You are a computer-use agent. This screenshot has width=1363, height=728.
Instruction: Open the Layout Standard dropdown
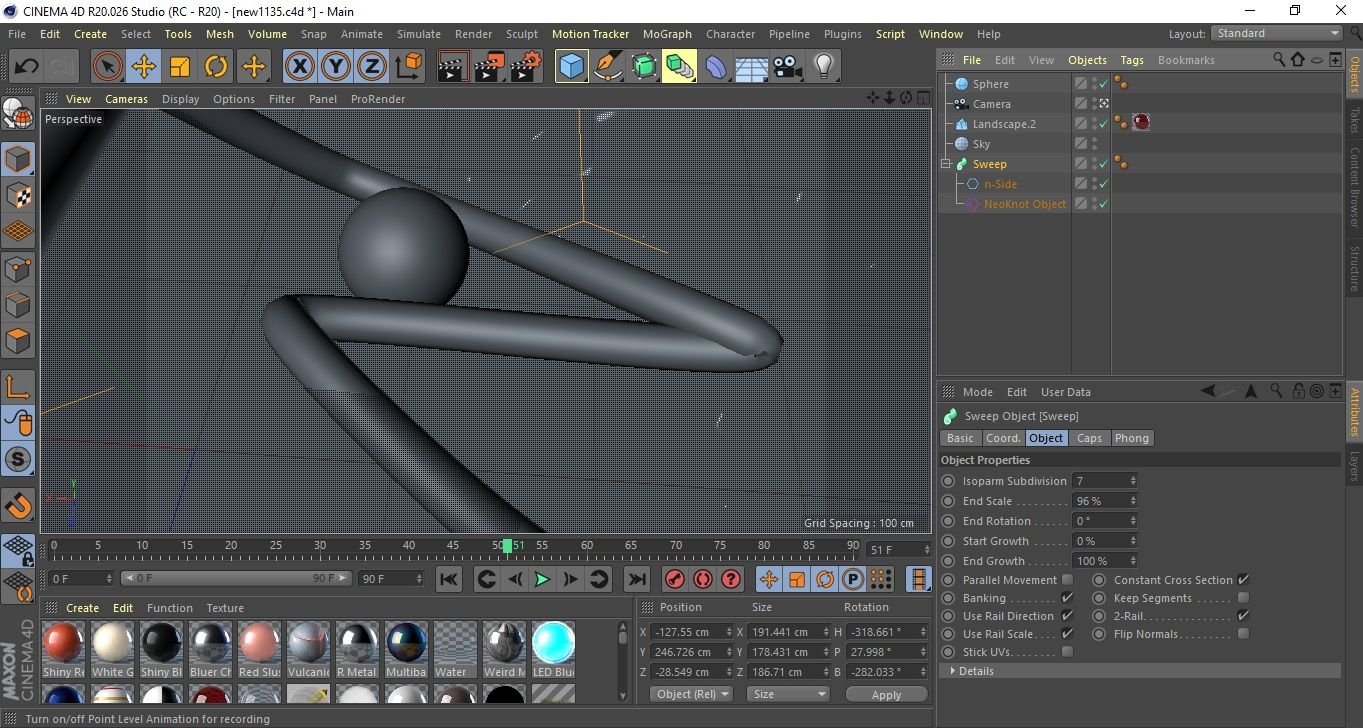pyautogui.click(x=1277, y=33)
